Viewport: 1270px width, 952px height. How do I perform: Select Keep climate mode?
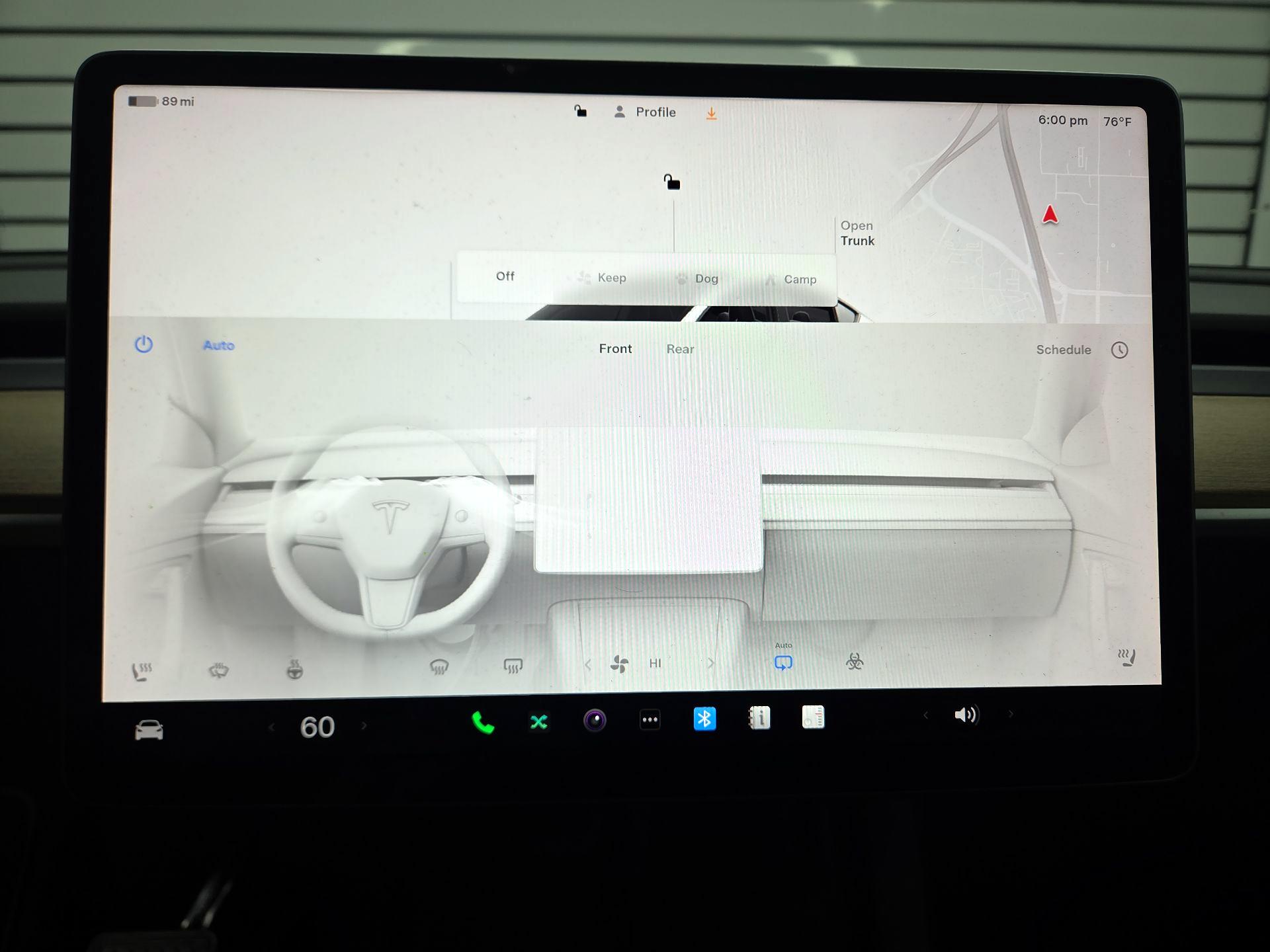(602, 278)
